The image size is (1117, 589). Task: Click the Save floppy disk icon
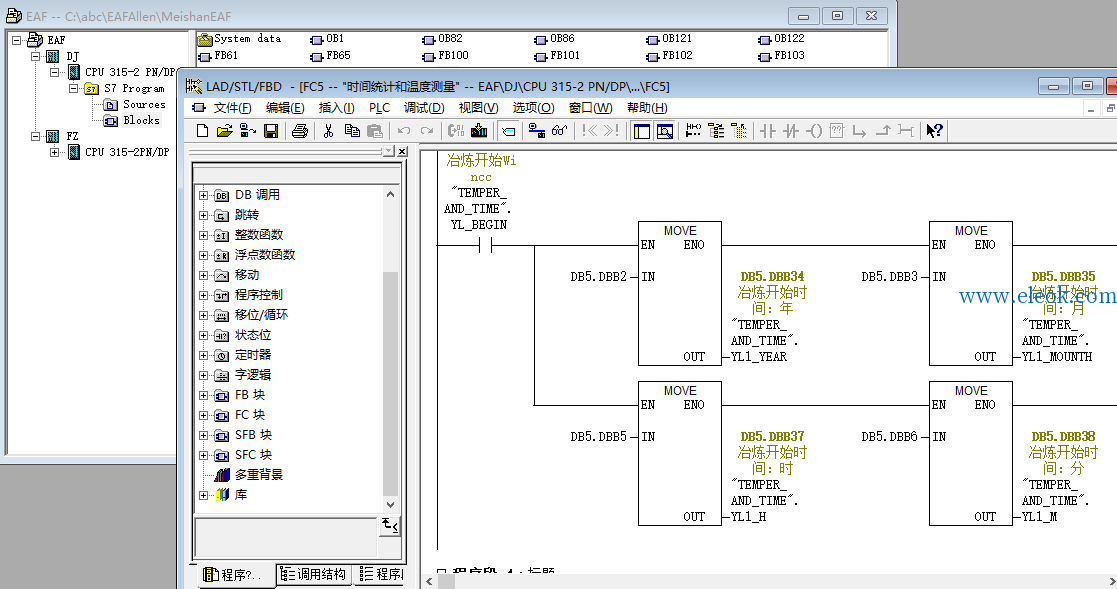271,131
